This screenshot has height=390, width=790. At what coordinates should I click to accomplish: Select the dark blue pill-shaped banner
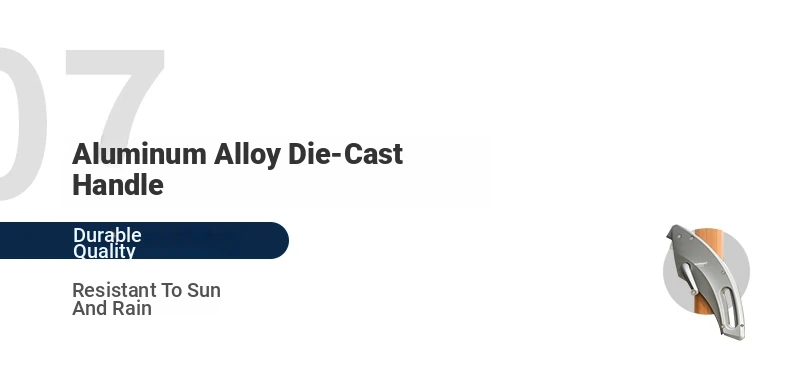[144, 240]
